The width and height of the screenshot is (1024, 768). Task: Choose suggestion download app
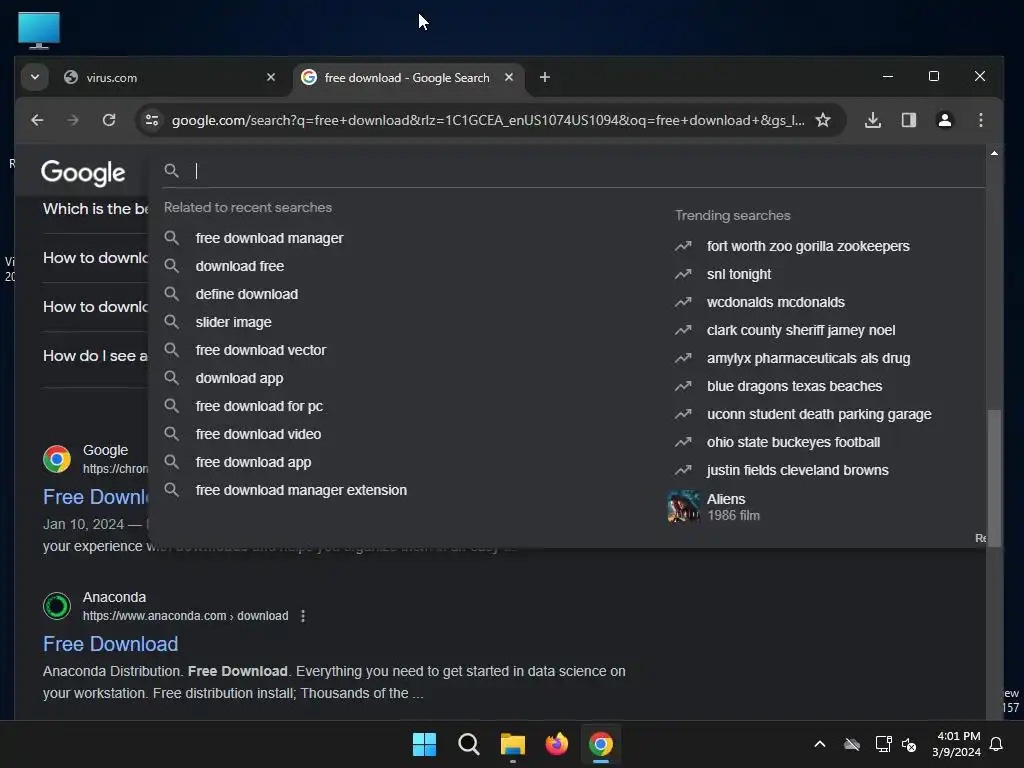[x=239, y=379]
